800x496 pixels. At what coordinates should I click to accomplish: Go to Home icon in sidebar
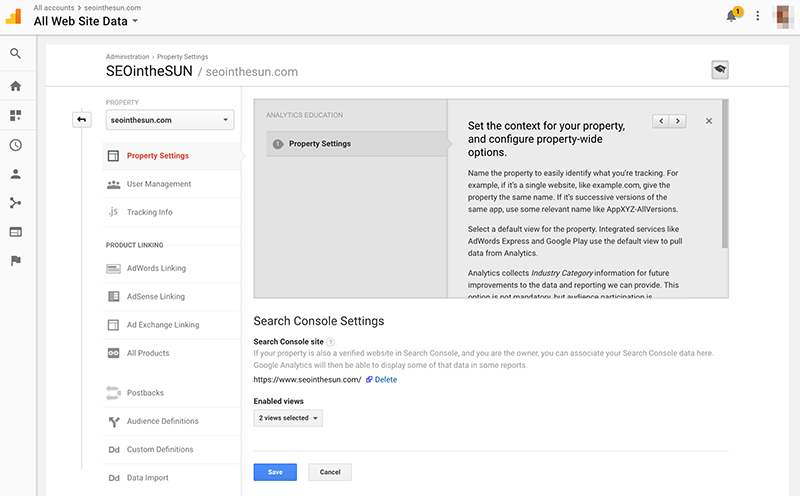click(x=16, y=86)
